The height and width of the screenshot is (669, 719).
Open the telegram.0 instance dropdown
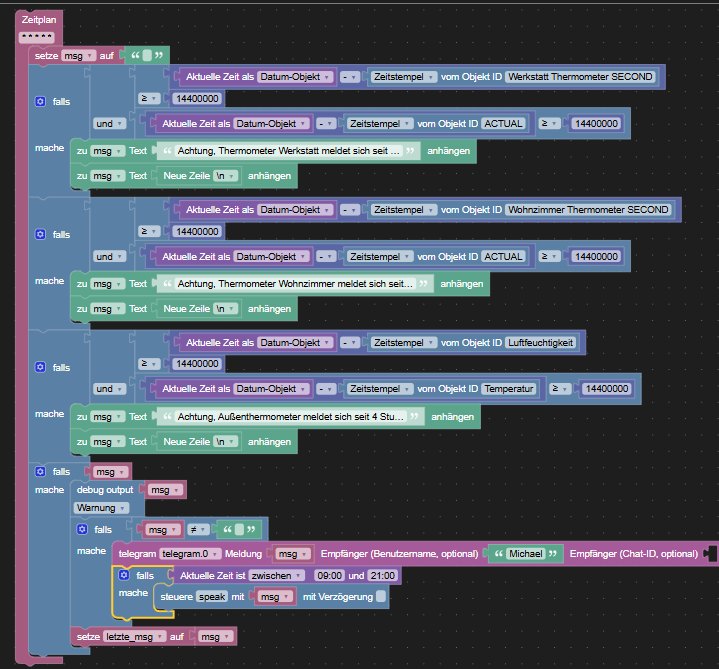click(x=190, y=553)
